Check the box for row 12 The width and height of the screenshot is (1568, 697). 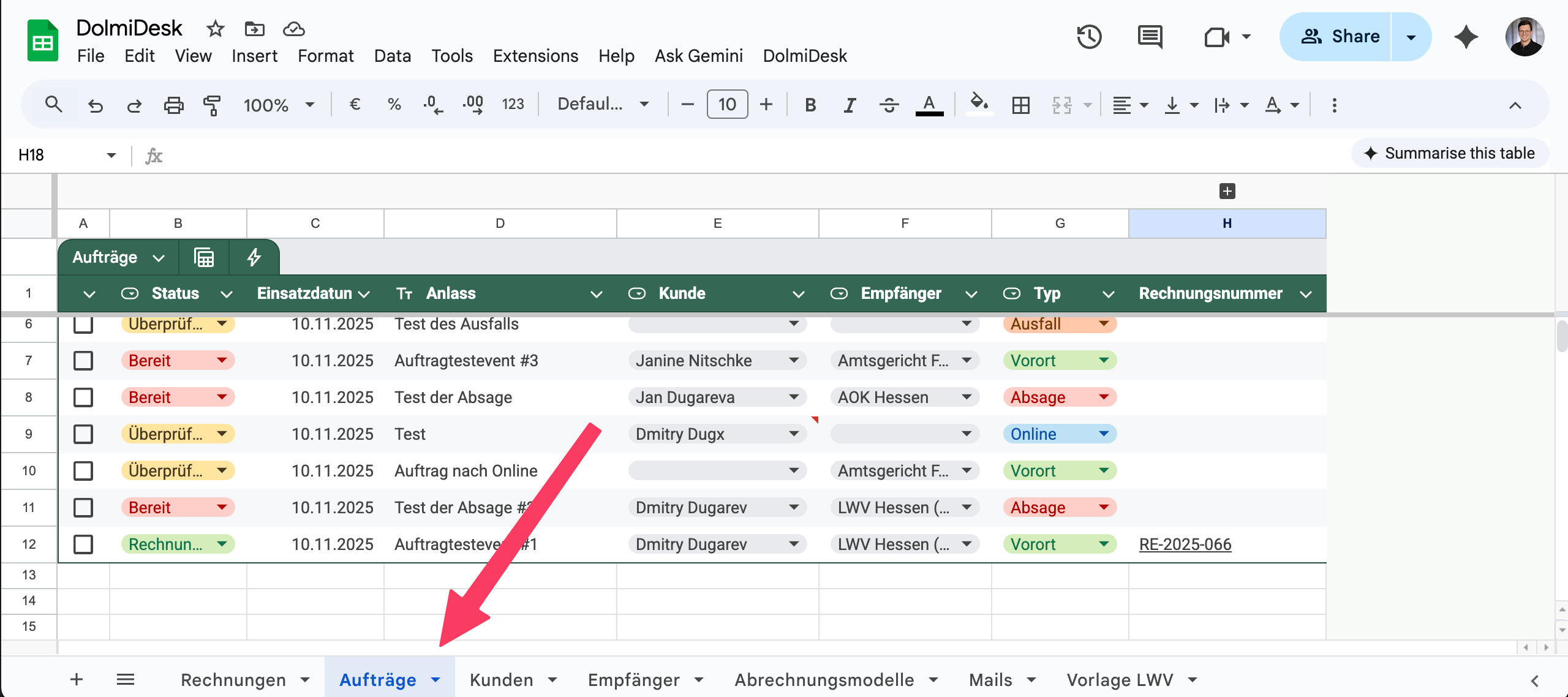pos(83,544)
